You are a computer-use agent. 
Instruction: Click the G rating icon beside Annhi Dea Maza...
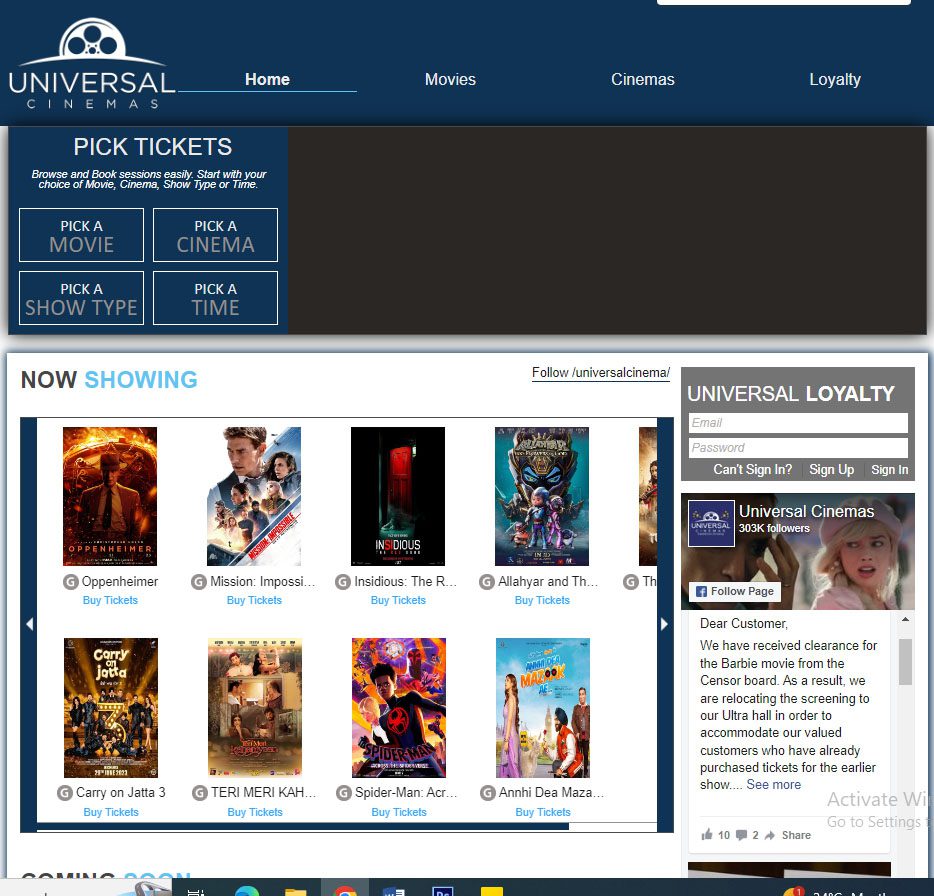tap(488, 793)
